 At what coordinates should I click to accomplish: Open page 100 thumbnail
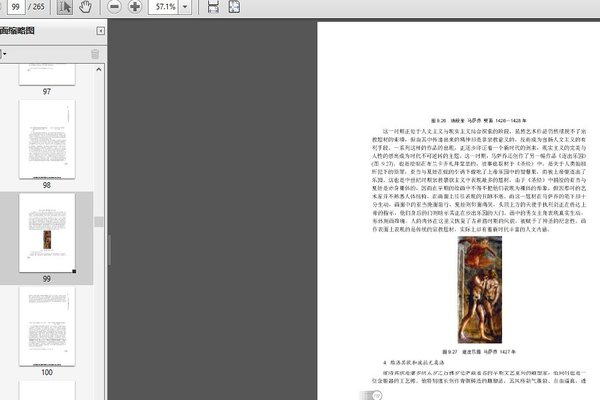pos(47,327)
